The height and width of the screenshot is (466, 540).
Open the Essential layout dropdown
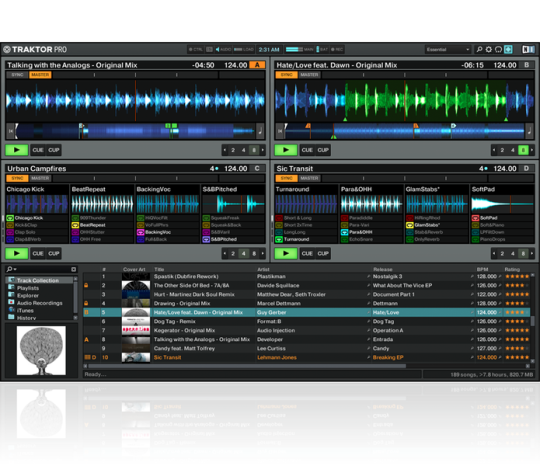click(x=447, y=50)
